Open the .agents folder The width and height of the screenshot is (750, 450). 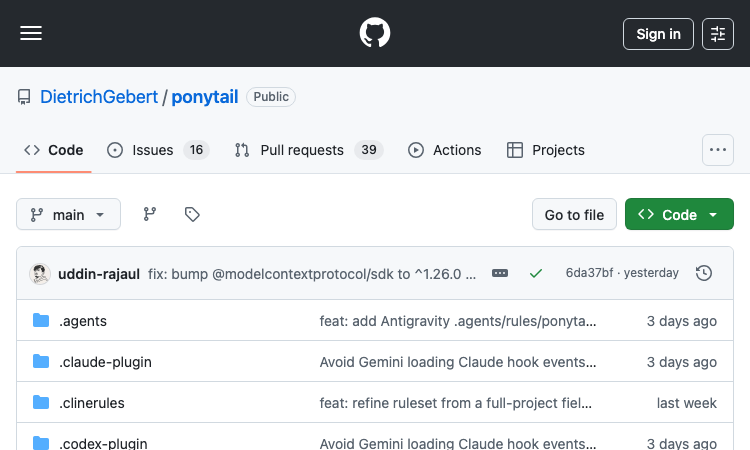coord(83,321)
